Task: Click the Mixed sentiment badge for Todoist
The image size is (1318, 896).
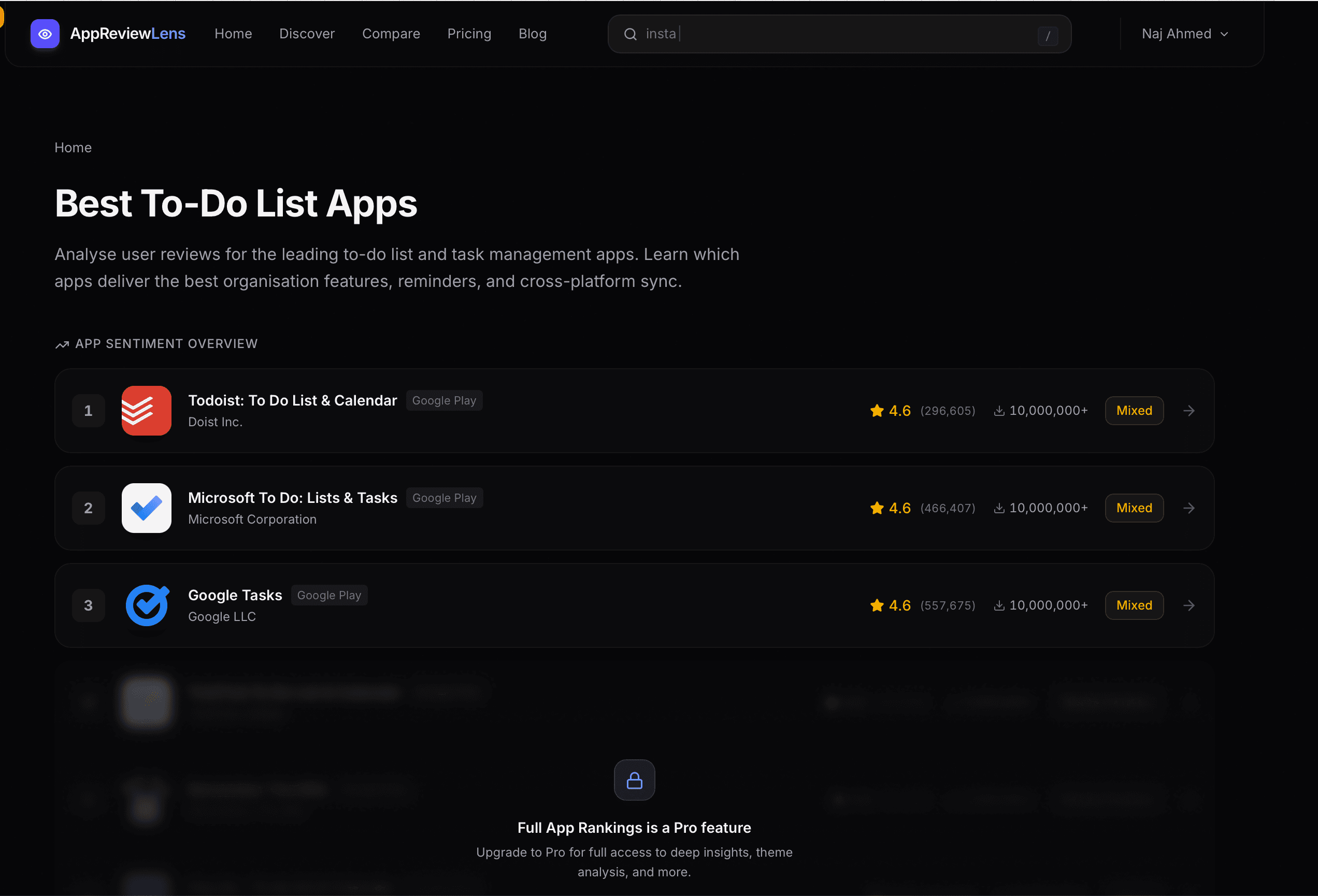Action: point(1134,411)
